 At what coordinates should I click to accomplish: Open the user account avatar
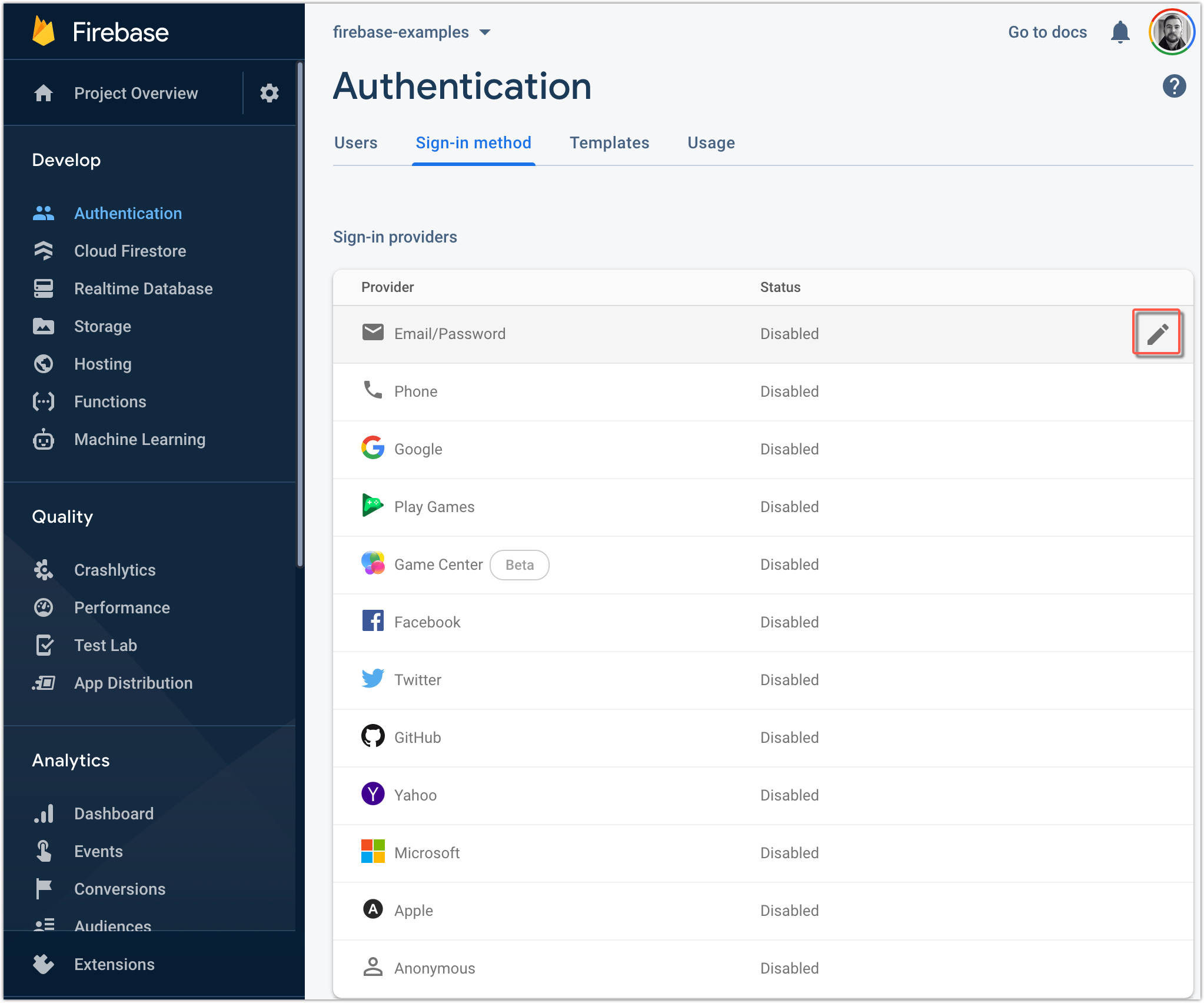[1172, 32]
